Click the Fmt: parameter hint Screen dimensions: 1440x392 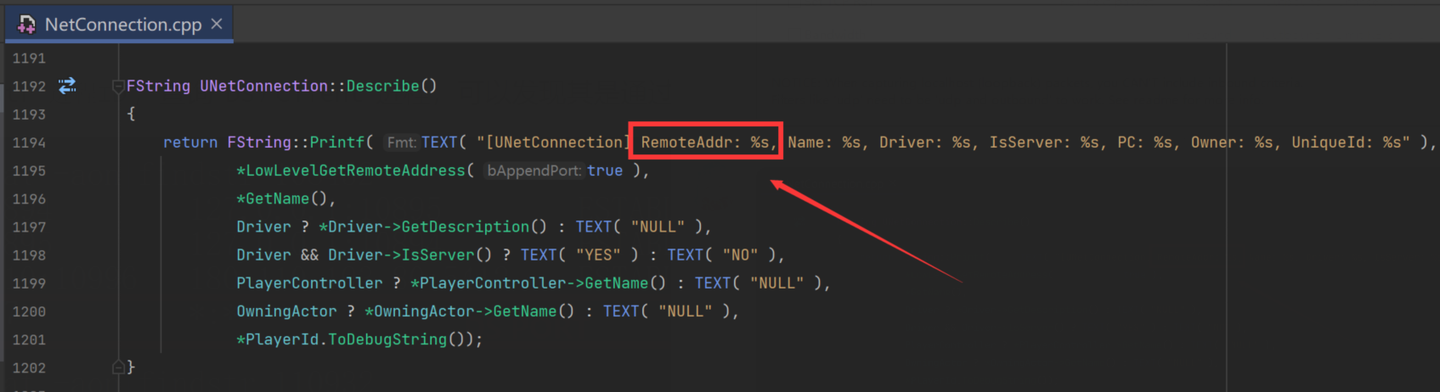tap(402, 143)
